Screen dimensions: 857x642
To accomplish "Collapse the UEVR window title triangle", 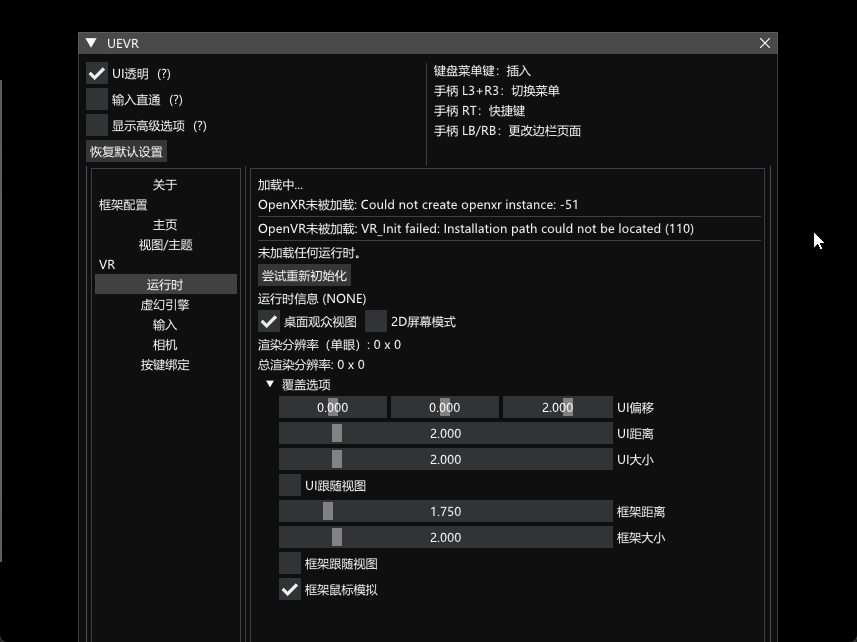I will (x=92, y=43).
